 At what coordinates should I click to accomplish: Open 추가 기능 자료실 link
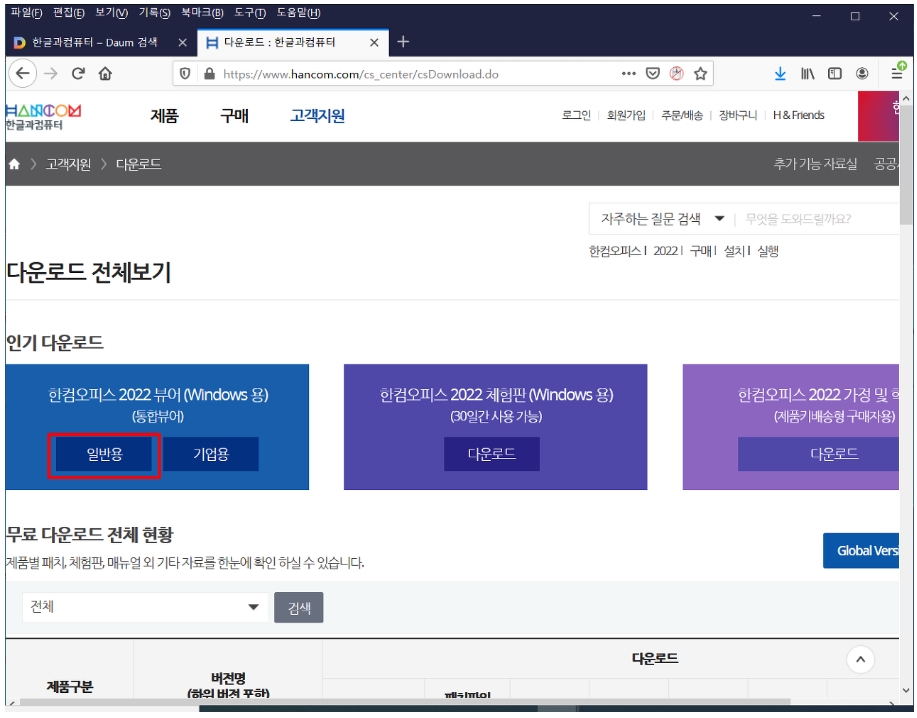(815, 164)
